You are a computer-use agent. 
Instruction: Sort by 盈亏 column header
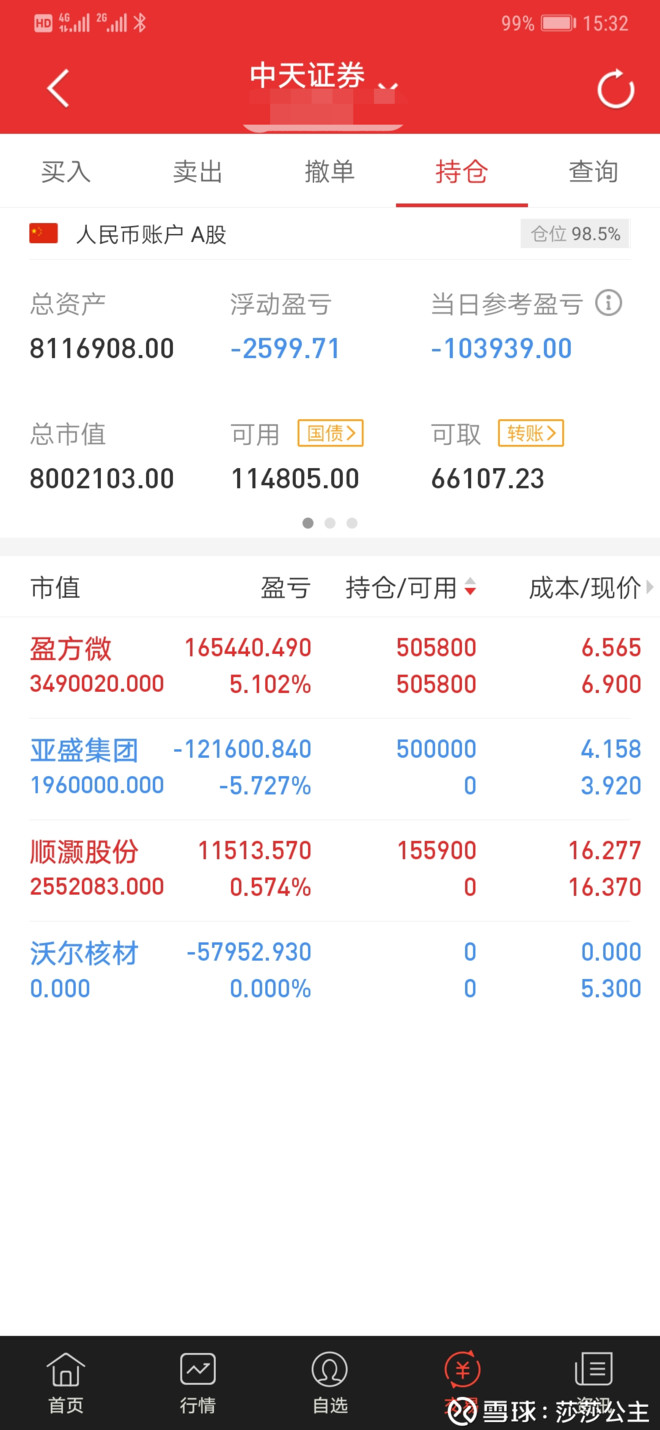286,588
